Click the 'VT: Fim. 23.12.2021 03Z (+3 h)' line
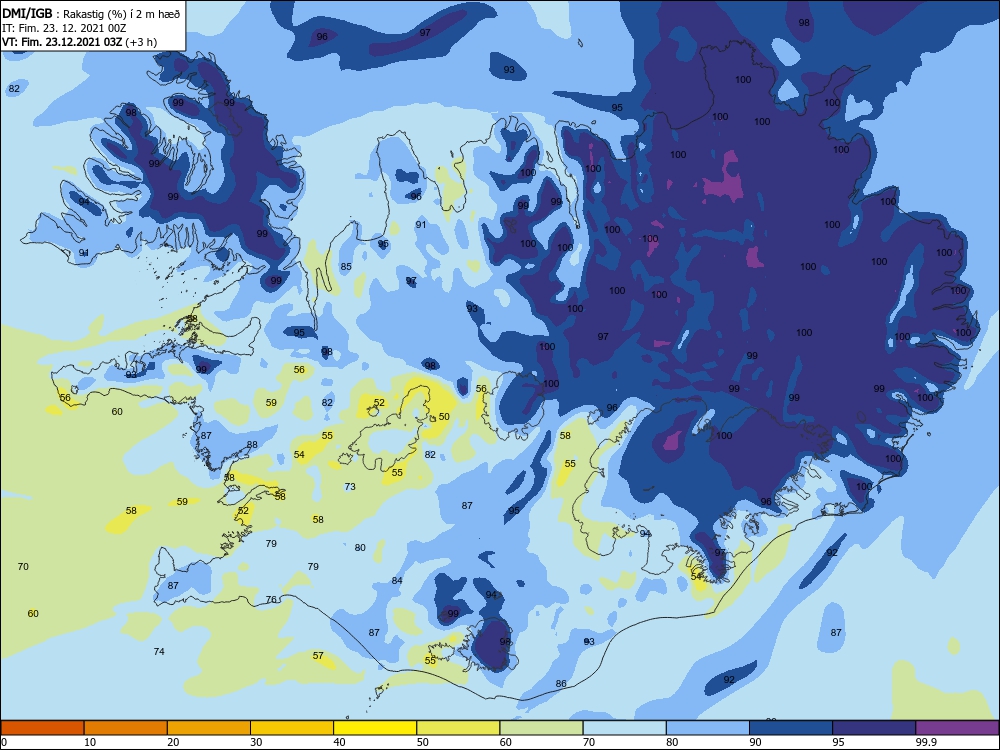The width and height of the screenshot is (1000, 750). tap(79, 42)
